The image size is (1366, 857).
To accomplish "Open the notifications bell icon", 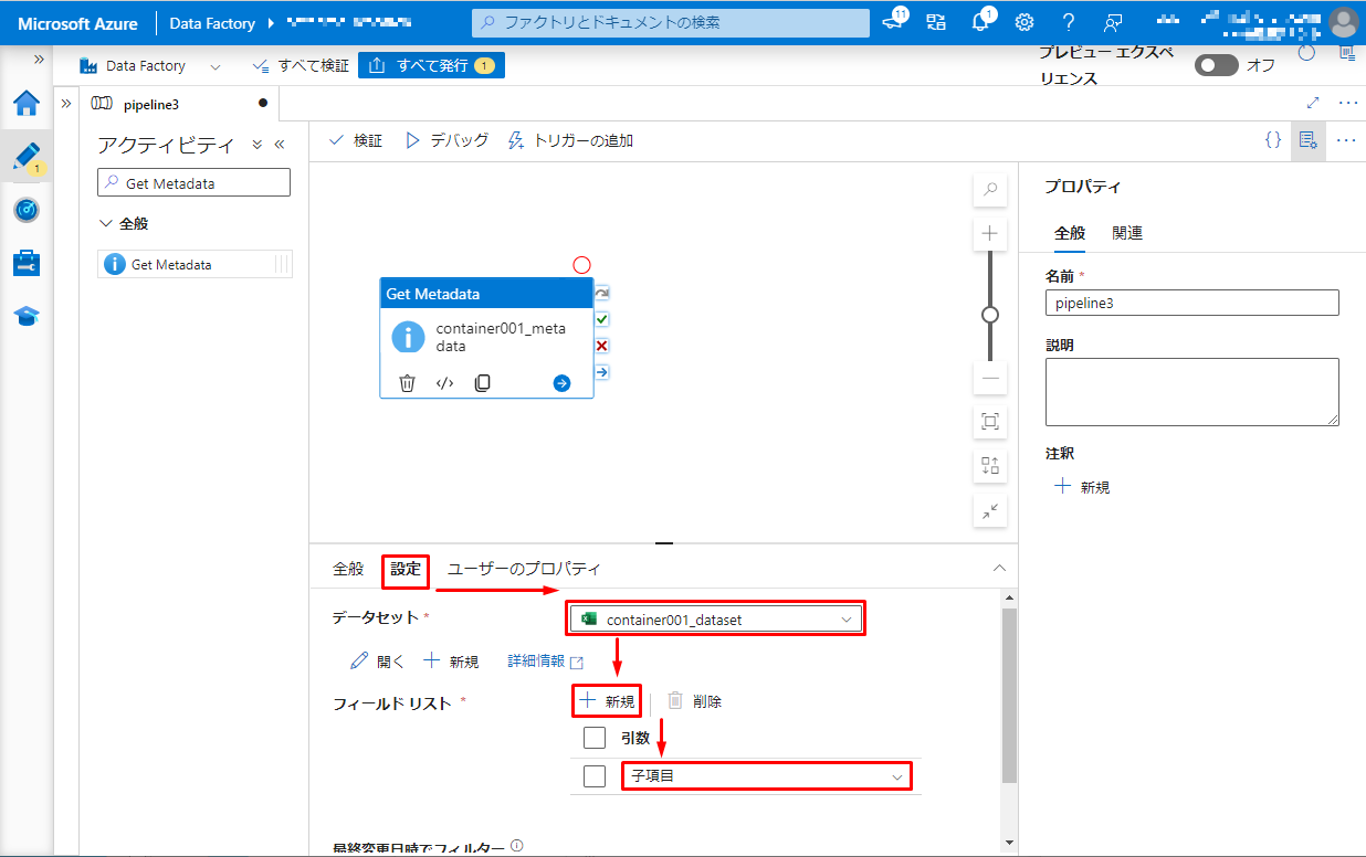I will (x=981, y=22).
